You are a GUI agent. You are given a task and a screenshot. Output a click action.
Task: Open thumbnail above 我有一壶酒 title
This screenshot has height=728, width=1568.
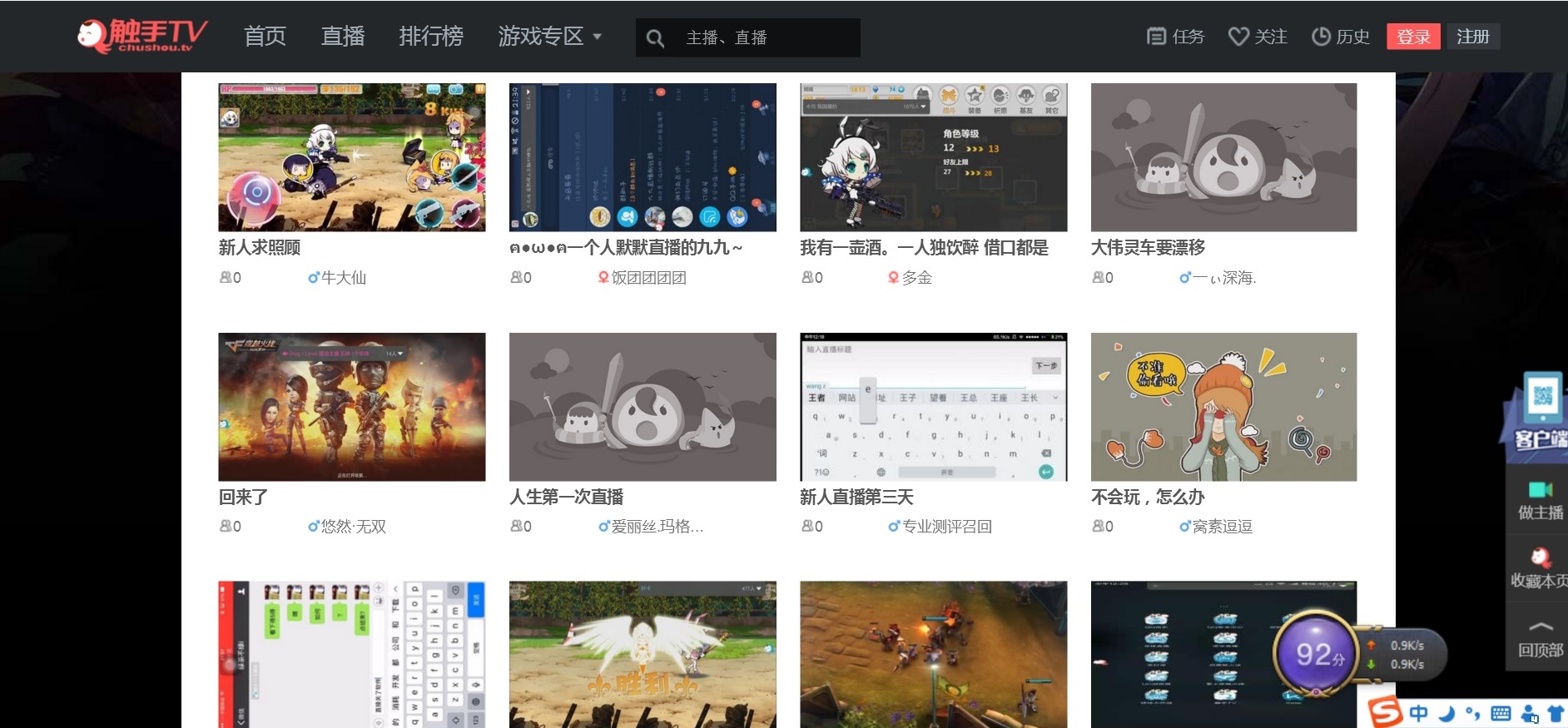933,157
